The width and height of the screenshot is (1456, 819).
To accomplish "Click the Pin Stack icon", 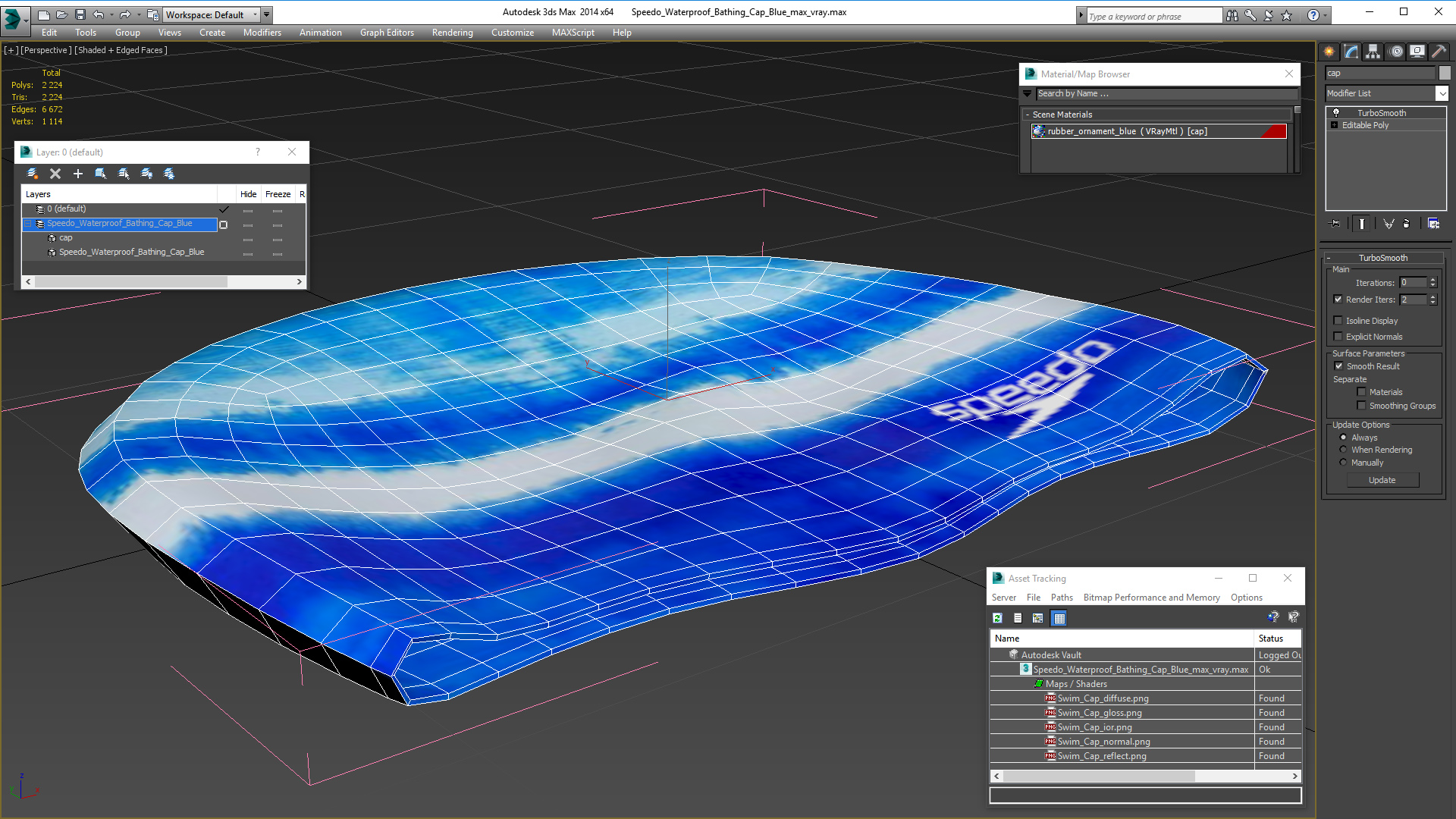I will [x=1335, y=224].
